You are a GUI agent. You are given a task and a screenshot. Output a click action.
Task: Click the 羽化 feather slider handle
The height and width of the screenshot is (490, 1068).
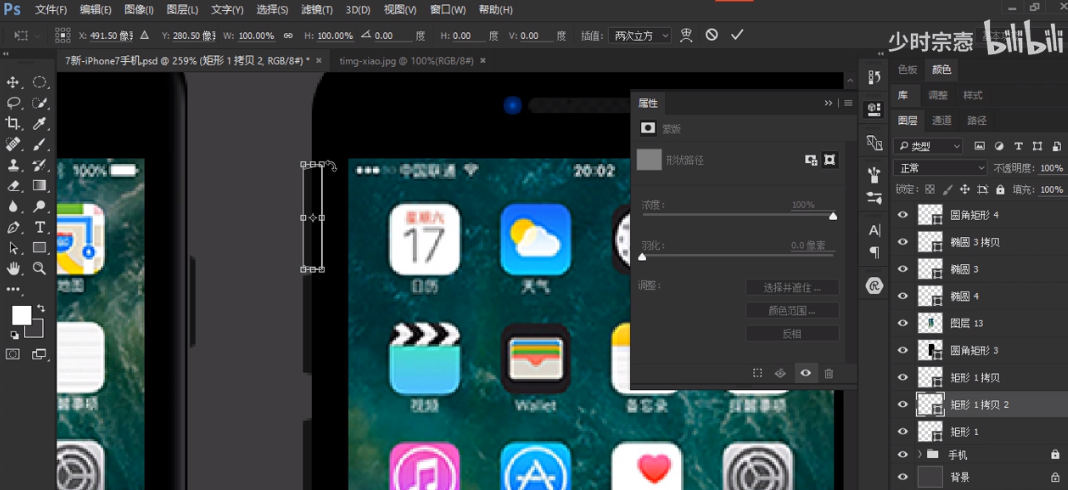[642, 257]
